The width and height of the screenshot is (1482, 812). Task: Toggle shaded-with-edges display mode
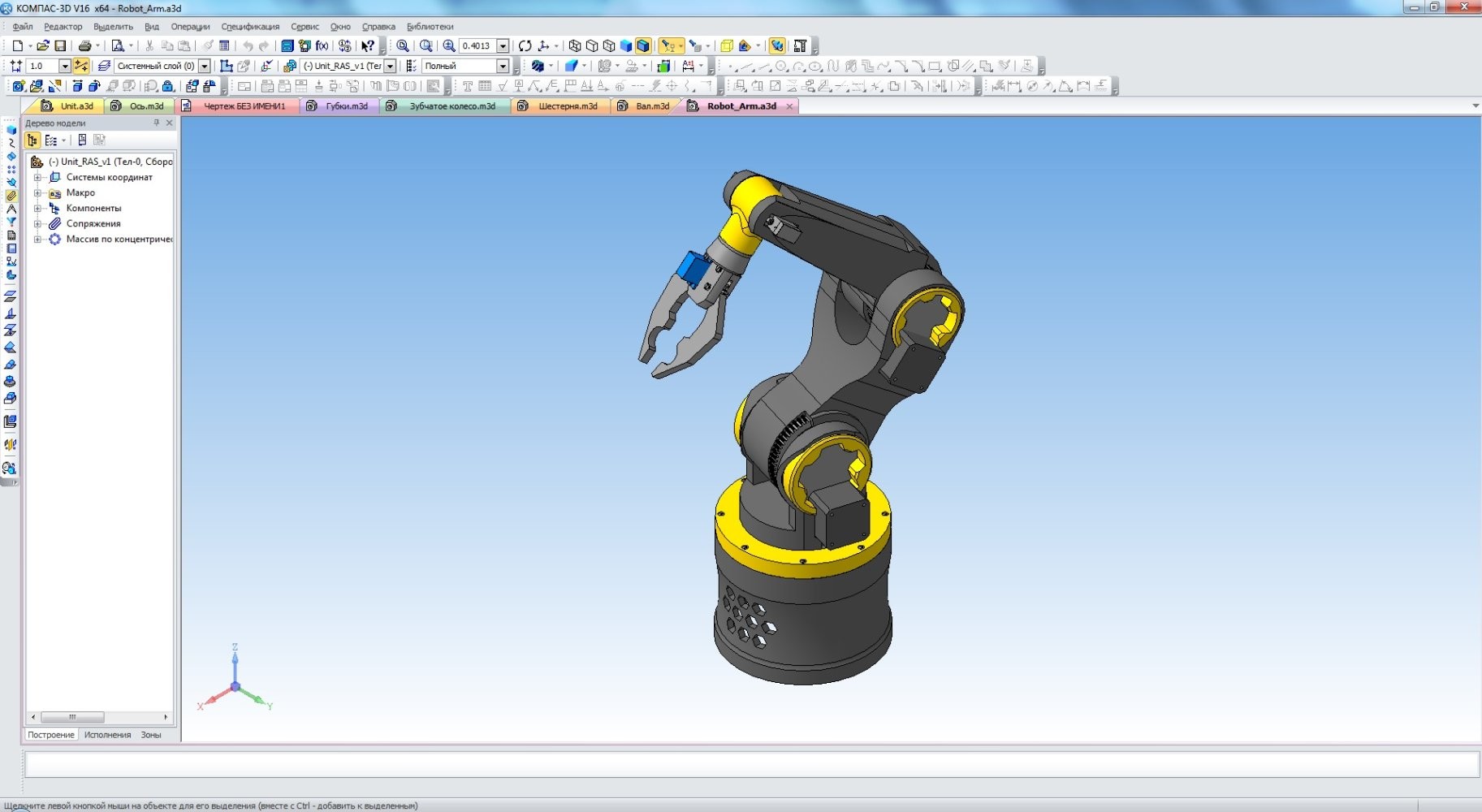[643, 46]
